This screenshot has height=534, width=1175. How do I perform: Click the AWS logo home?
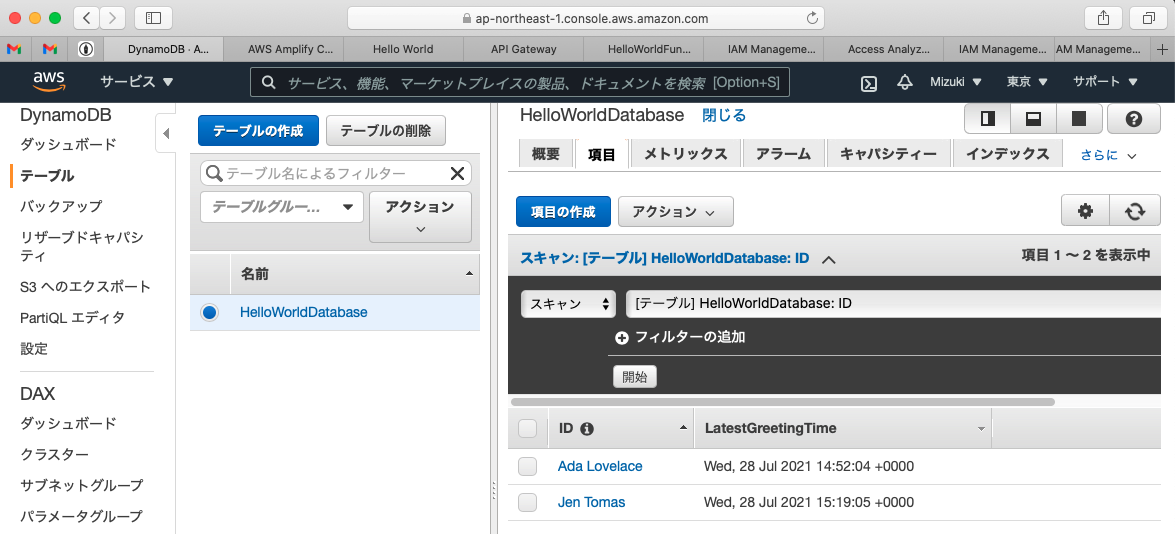pos(49,82)
